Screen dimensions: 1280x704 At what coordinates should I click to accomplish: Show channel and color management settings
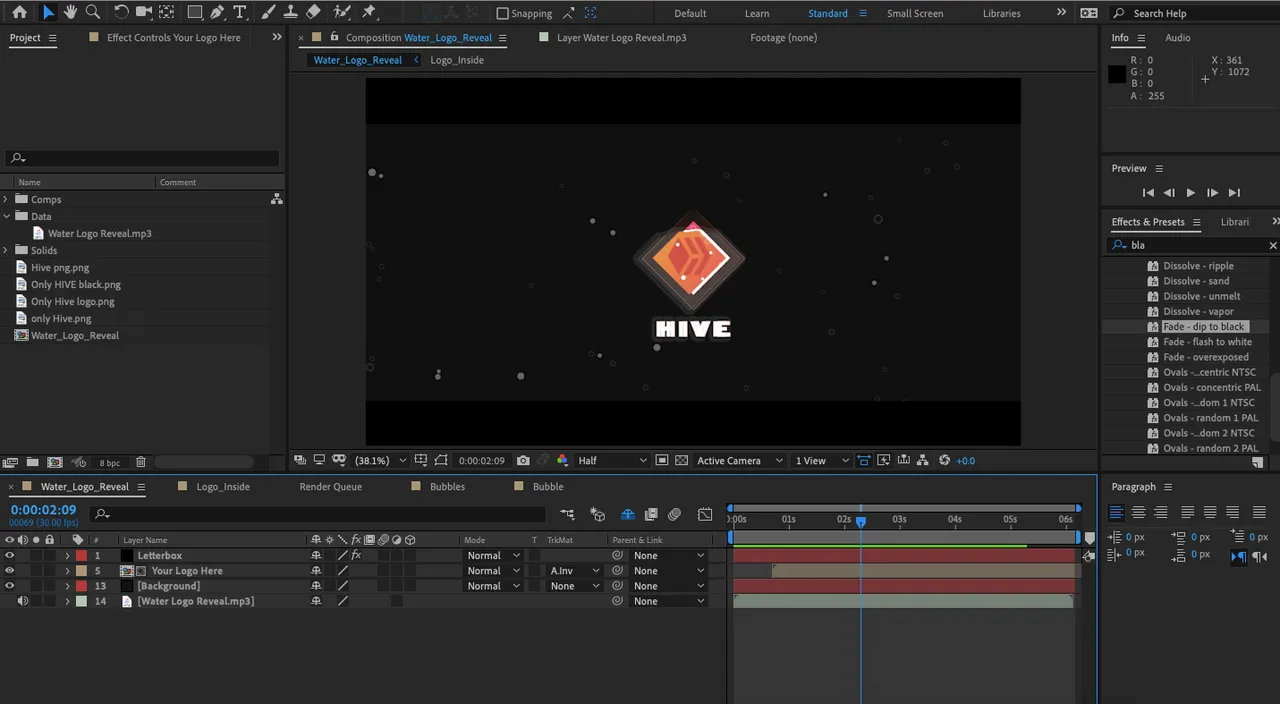point(563,461)
